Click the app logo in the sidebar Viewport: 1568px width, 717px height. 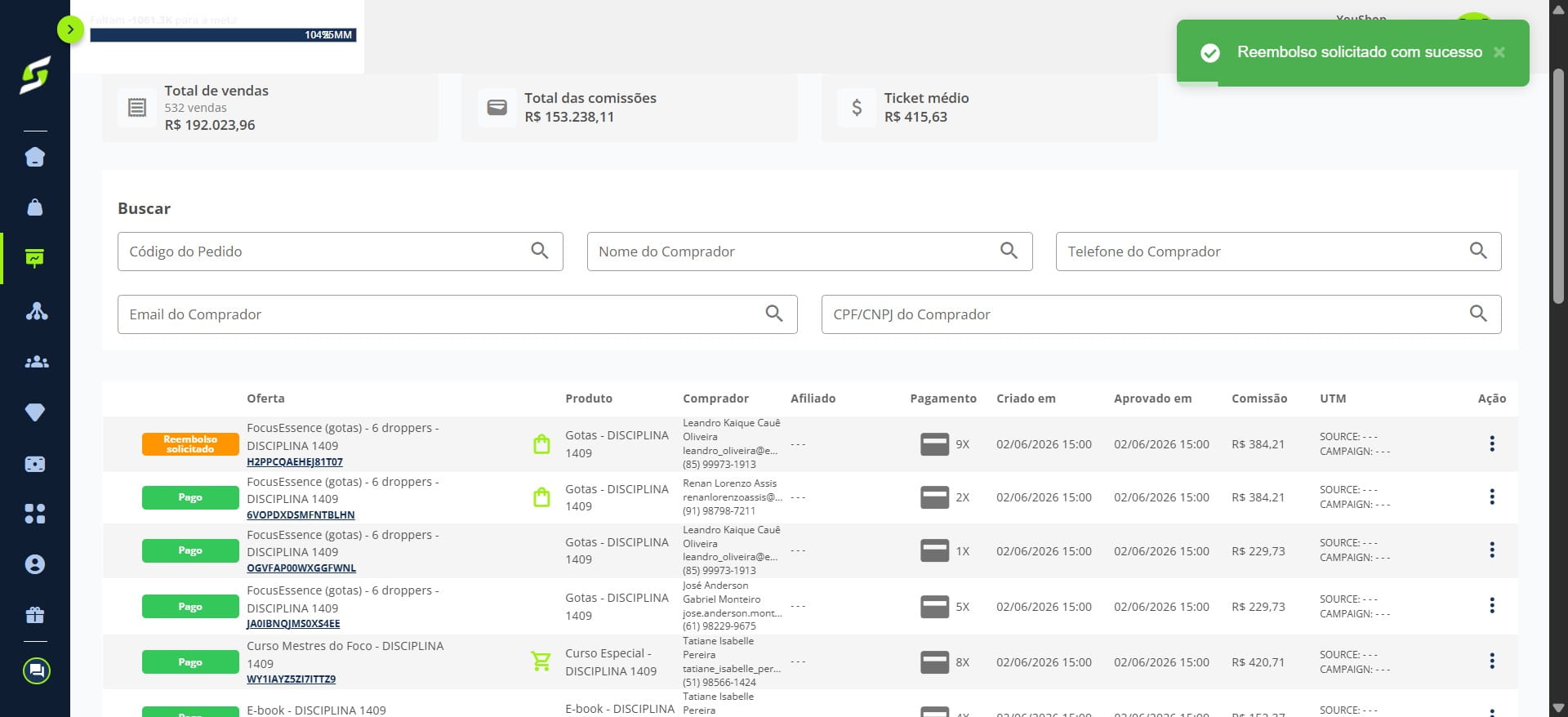[x=35, y=75]
